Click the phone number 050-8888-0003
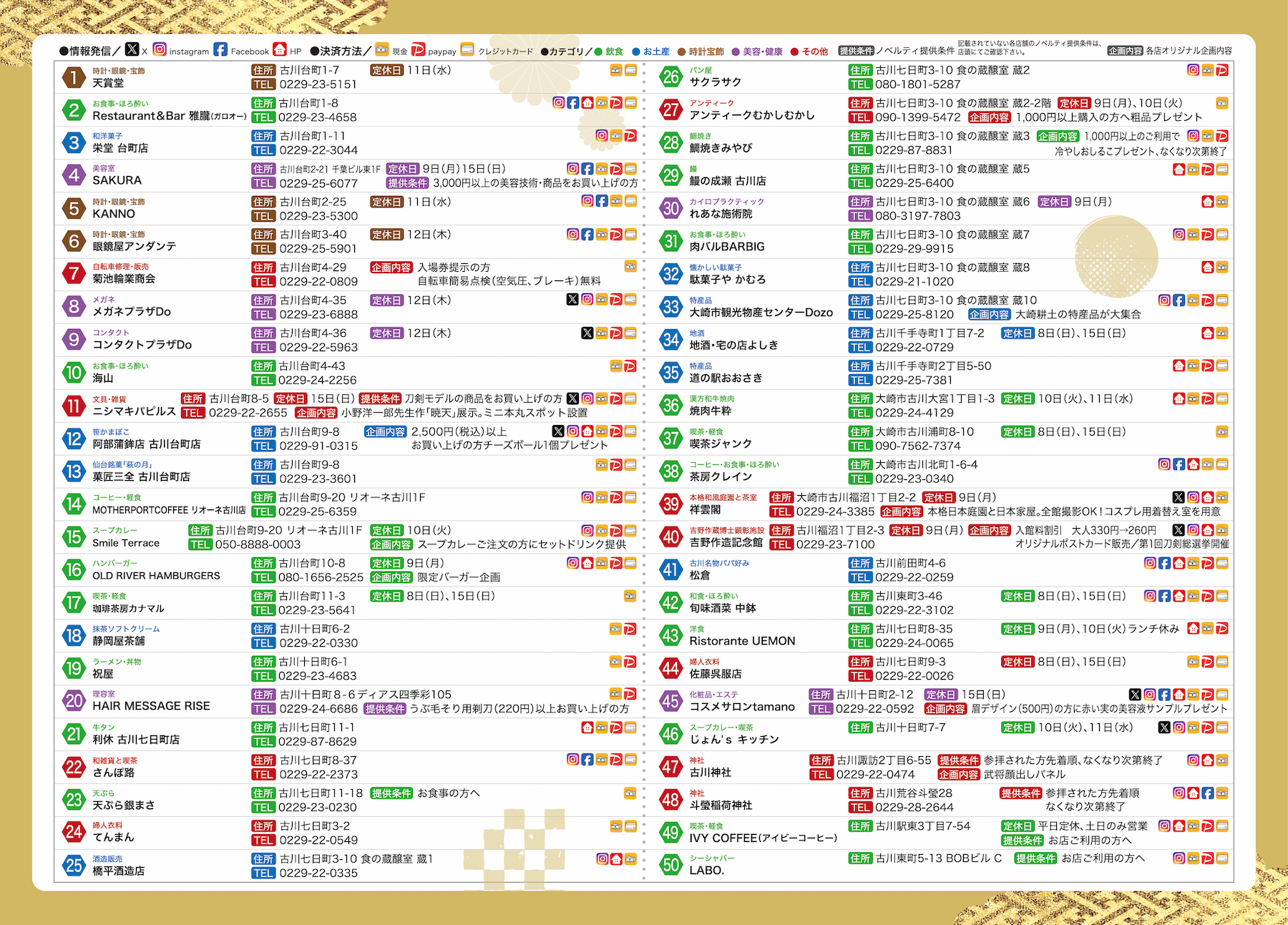Image resolution: width=1288 pixels, height=925 pixels. point(258,545)
